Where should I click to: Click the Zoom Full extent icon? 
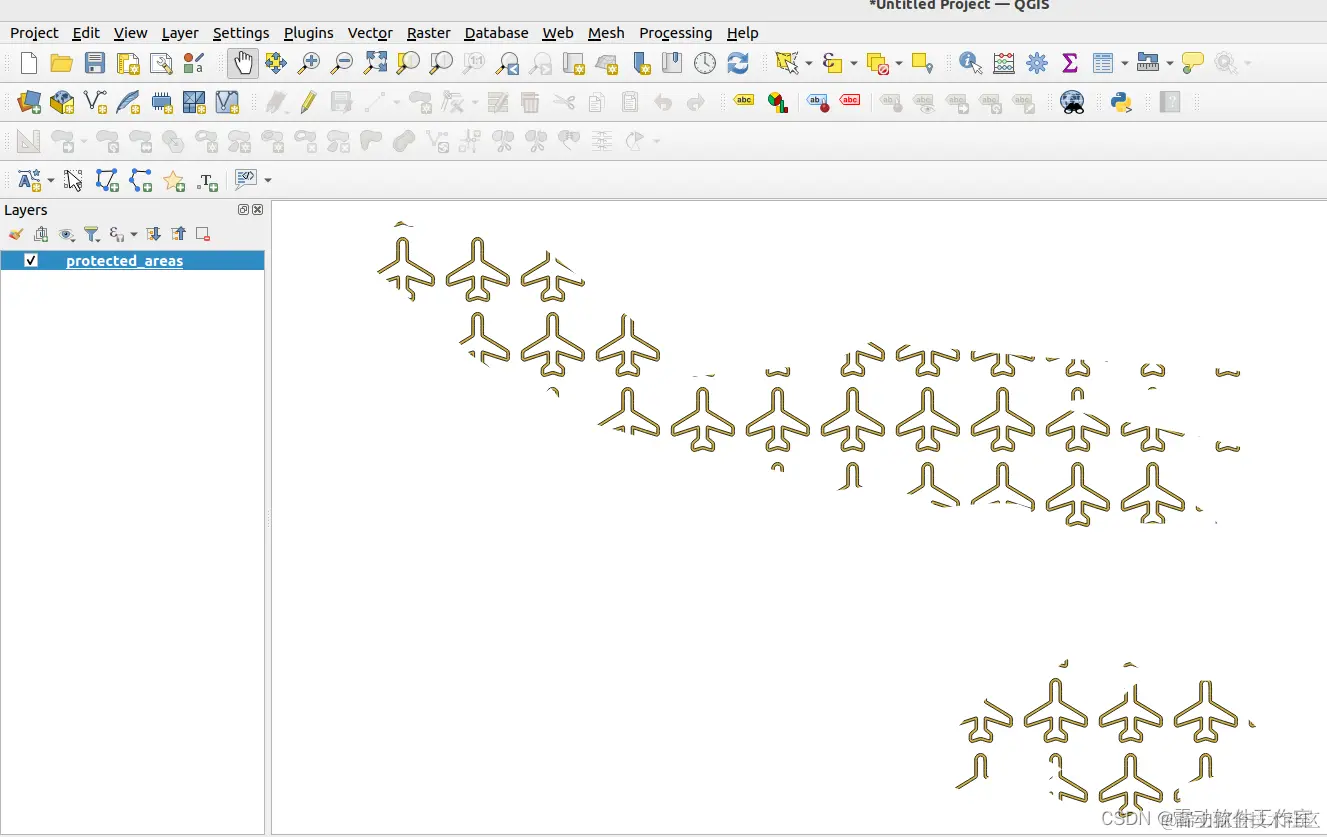375,64
